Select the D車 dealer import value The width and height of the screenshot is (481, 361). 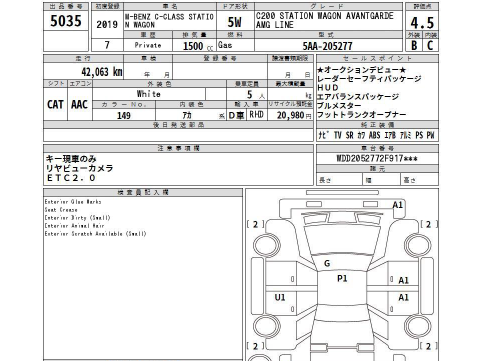point(236,115)
